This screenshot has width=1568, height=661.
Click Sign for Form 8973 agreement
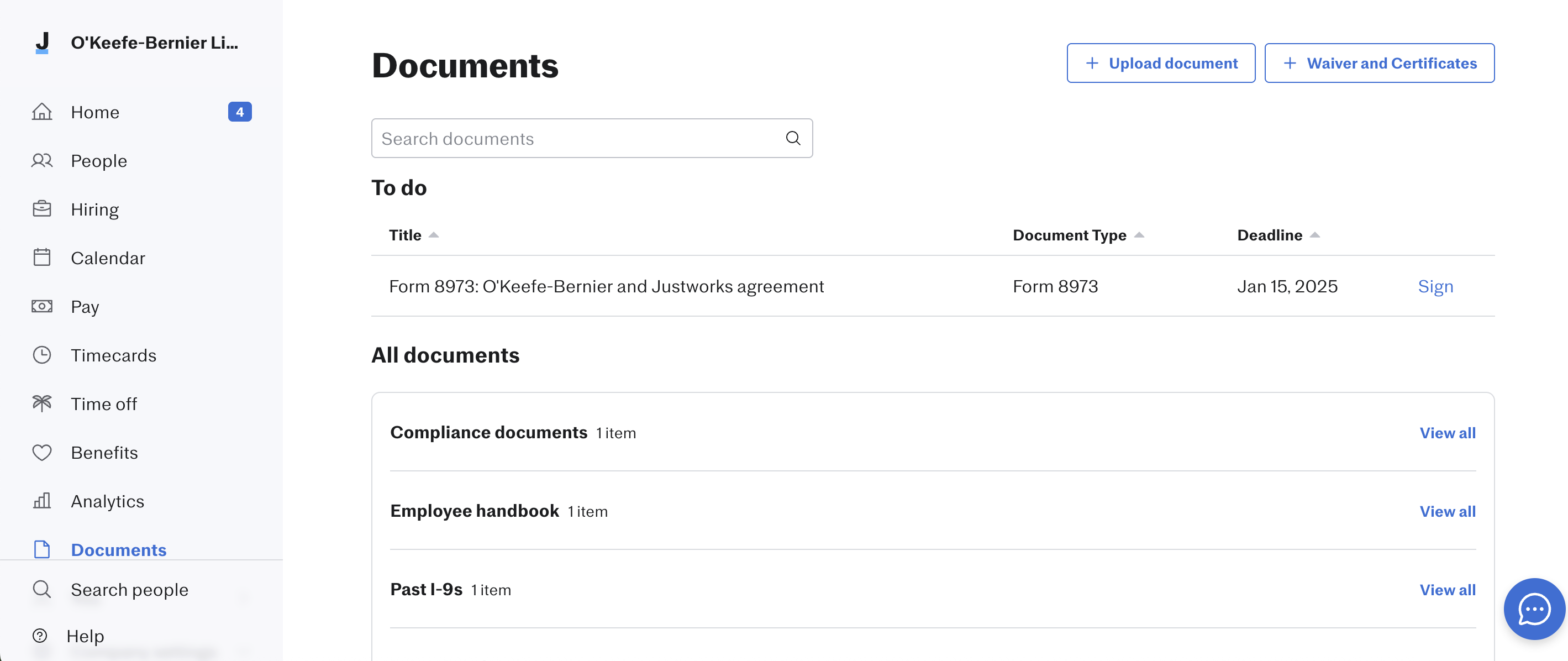1435,286
